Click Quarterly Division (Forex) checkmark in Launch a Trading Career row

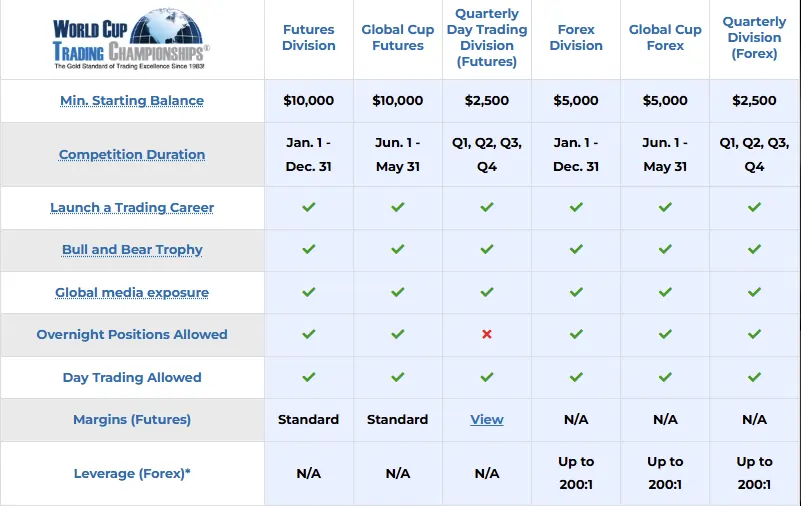pyautogui.click(x=755, y=207)
